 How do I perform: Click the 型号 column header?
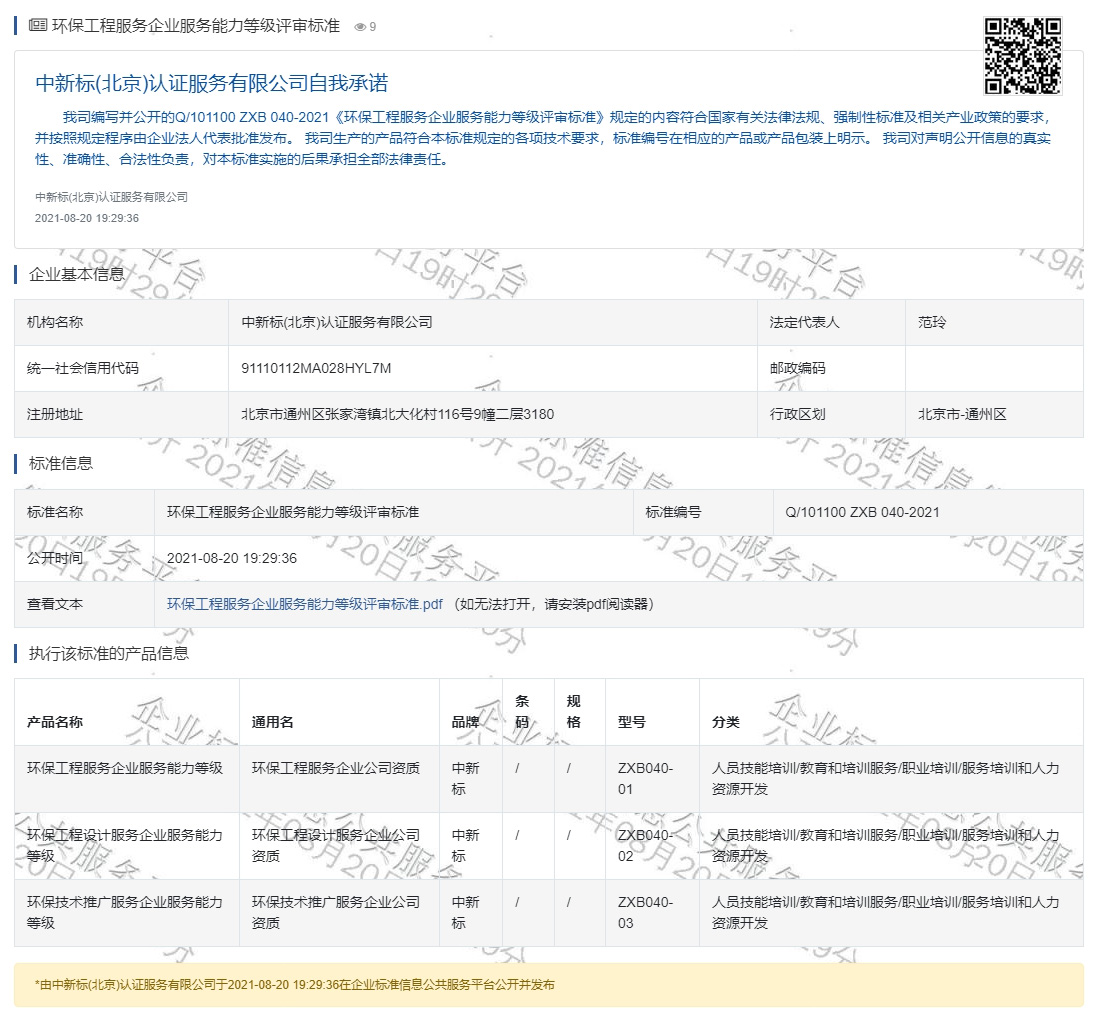(652, 712)
